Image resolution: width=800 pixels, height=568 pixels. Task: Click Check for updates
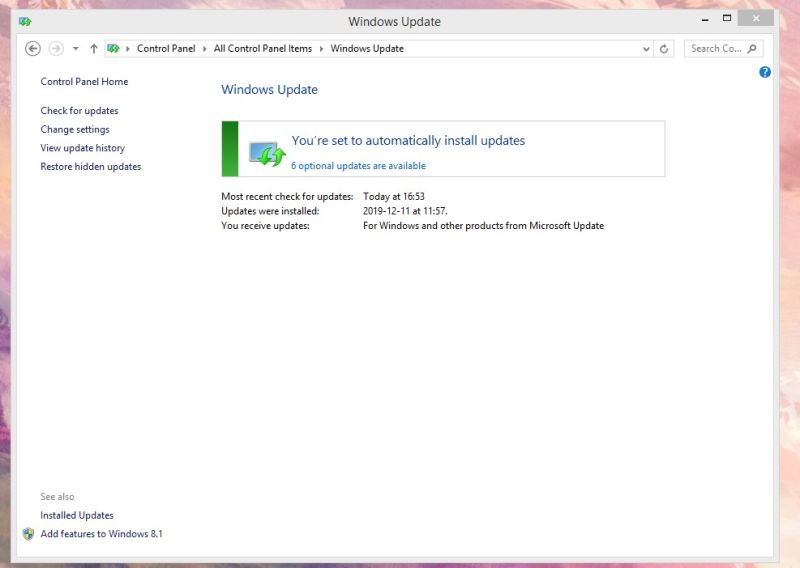point(79,111)
